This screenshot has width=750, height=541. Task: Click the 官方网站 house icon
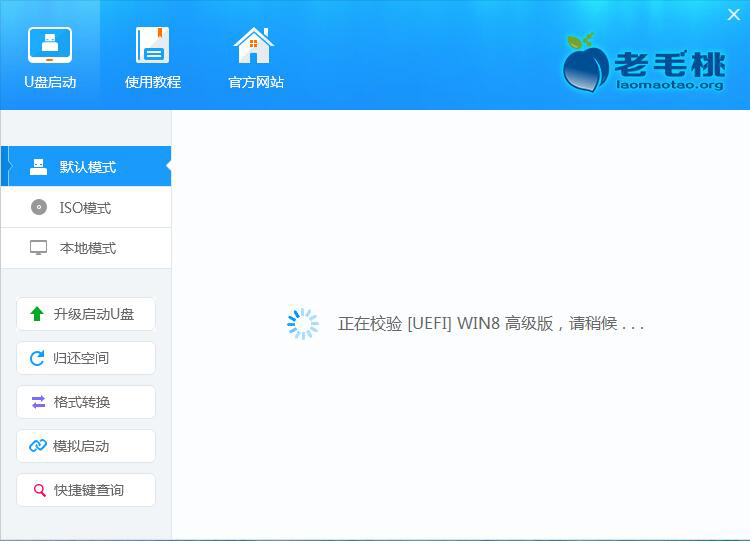coord(254,45)
